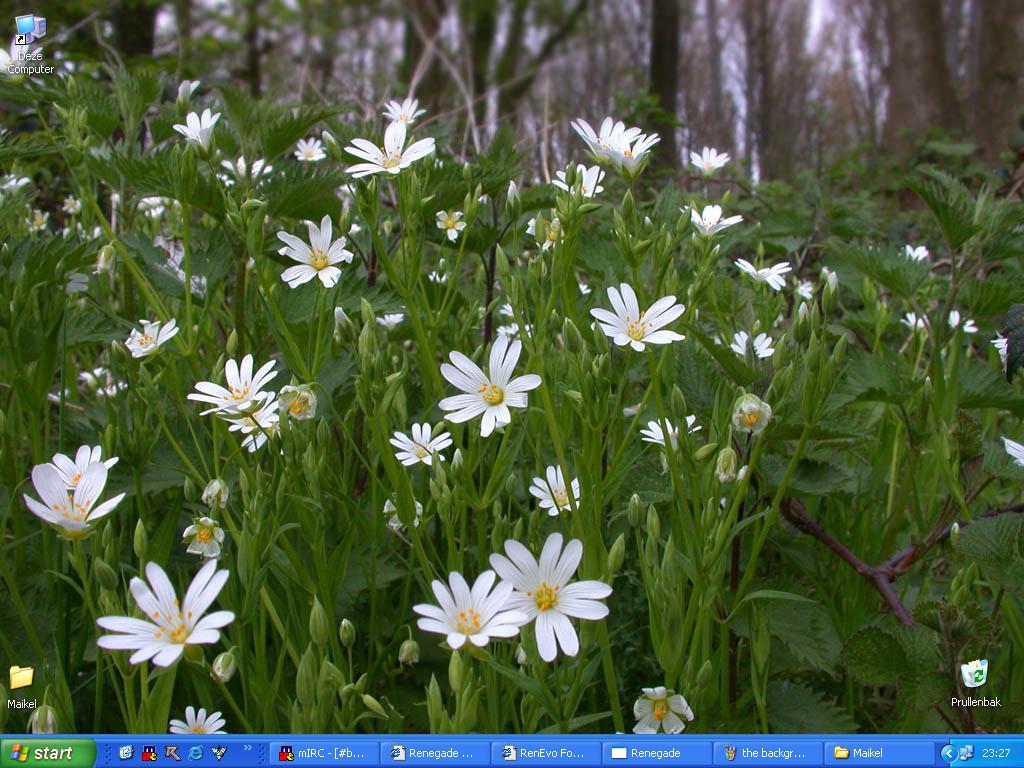Launch Internet Explorer from Quick Launch
This screenshot has width=1024, height=768.
point(195,753)
